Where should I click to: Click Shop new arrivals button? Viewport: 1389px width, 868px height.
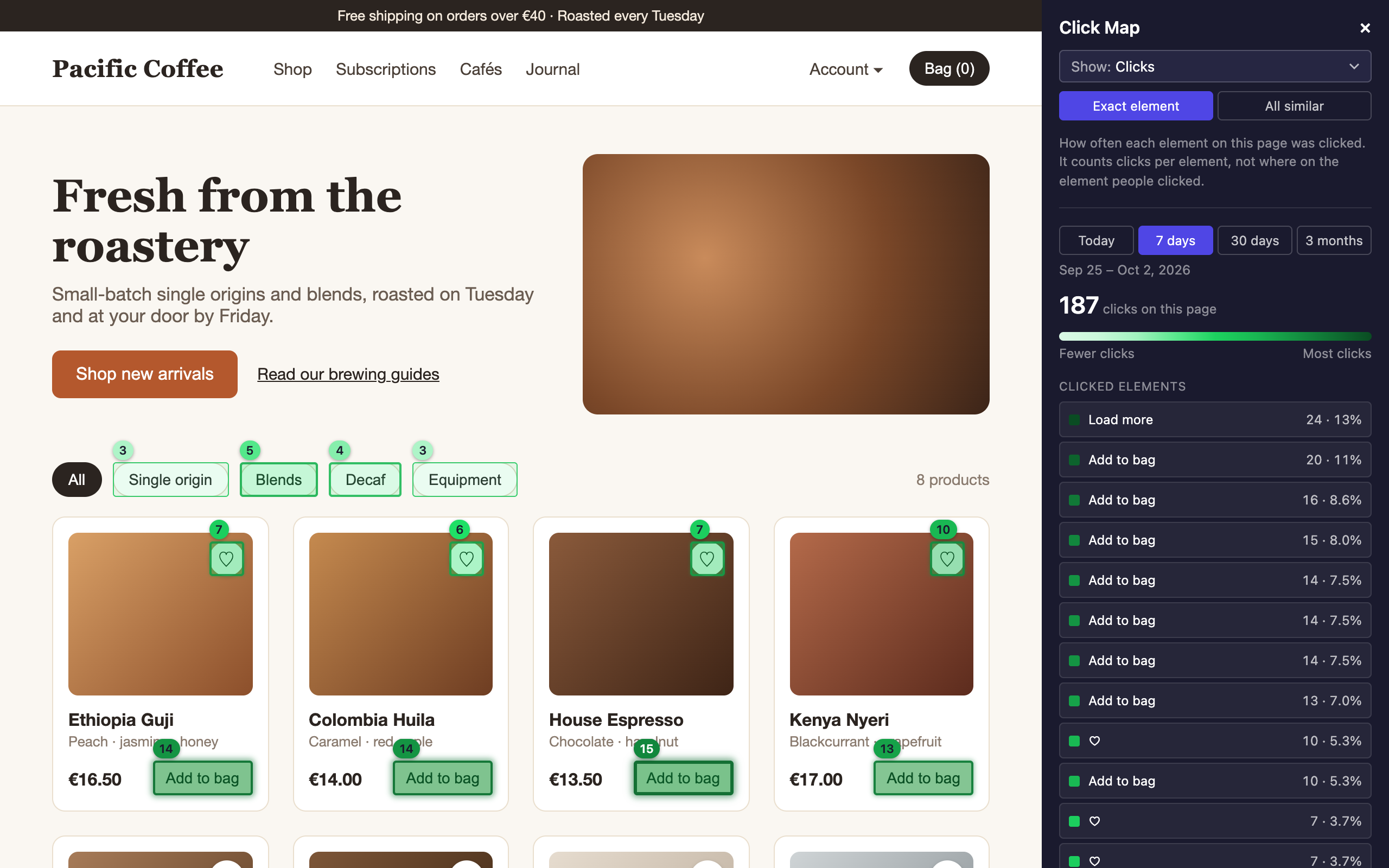145,374
